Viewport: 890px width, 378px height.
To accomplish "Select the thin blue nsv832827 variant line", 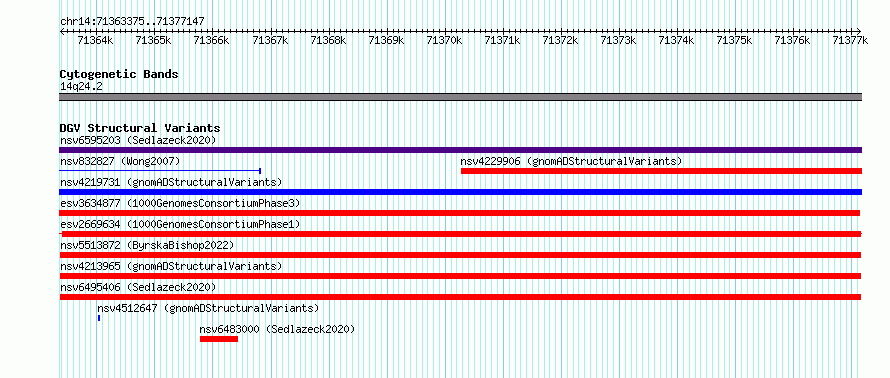I will 160,170.
